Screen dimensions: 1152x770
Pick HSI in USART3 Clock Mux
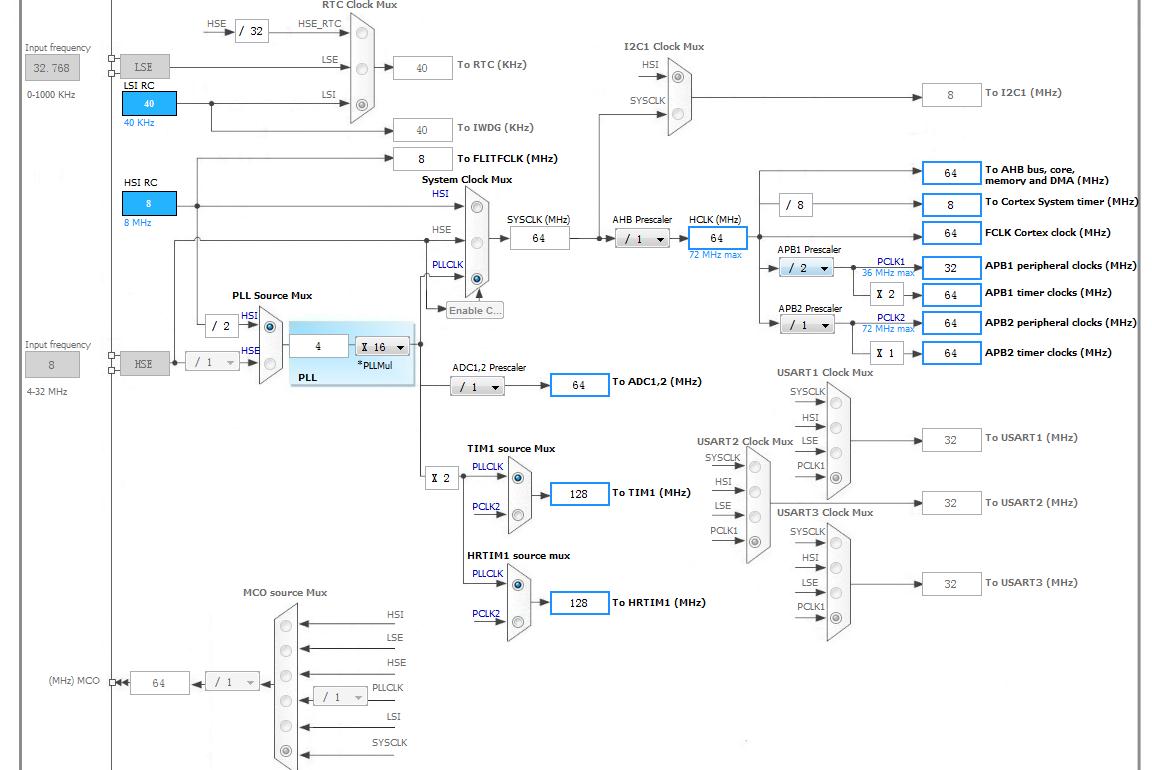point(836,568)
